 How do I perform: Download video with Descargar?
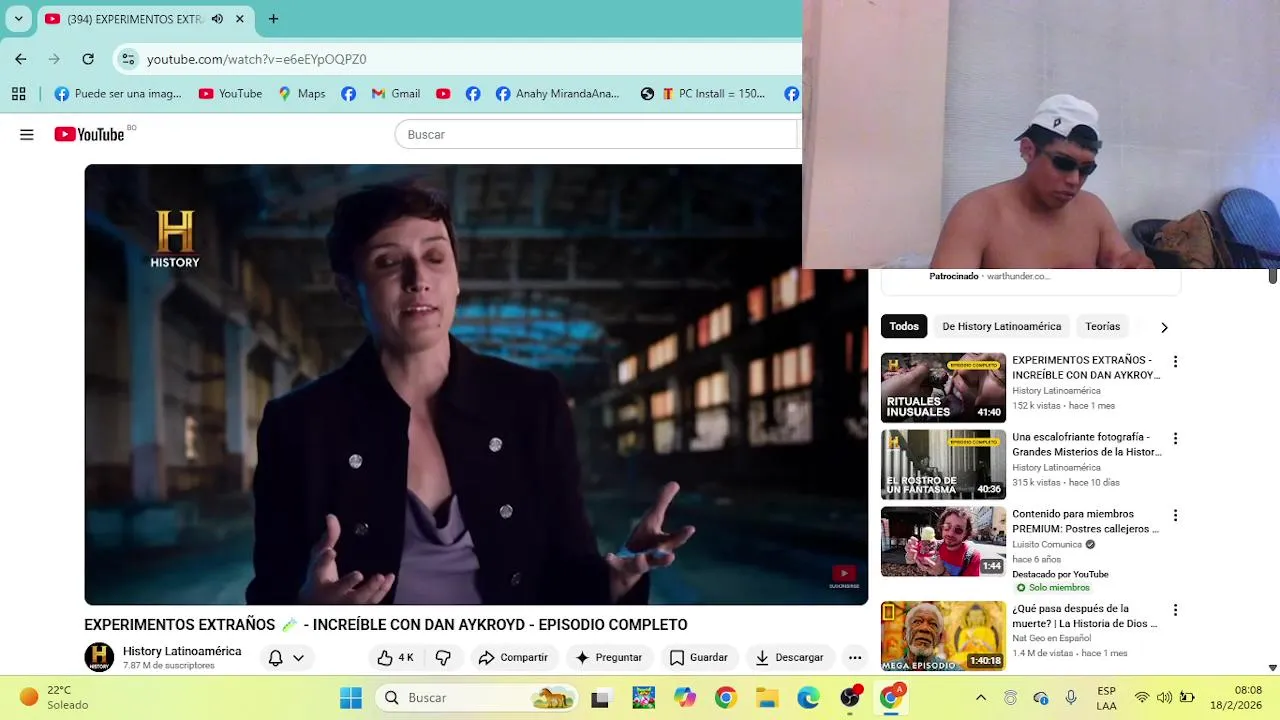pyautogui.click(x=789, y=657)
